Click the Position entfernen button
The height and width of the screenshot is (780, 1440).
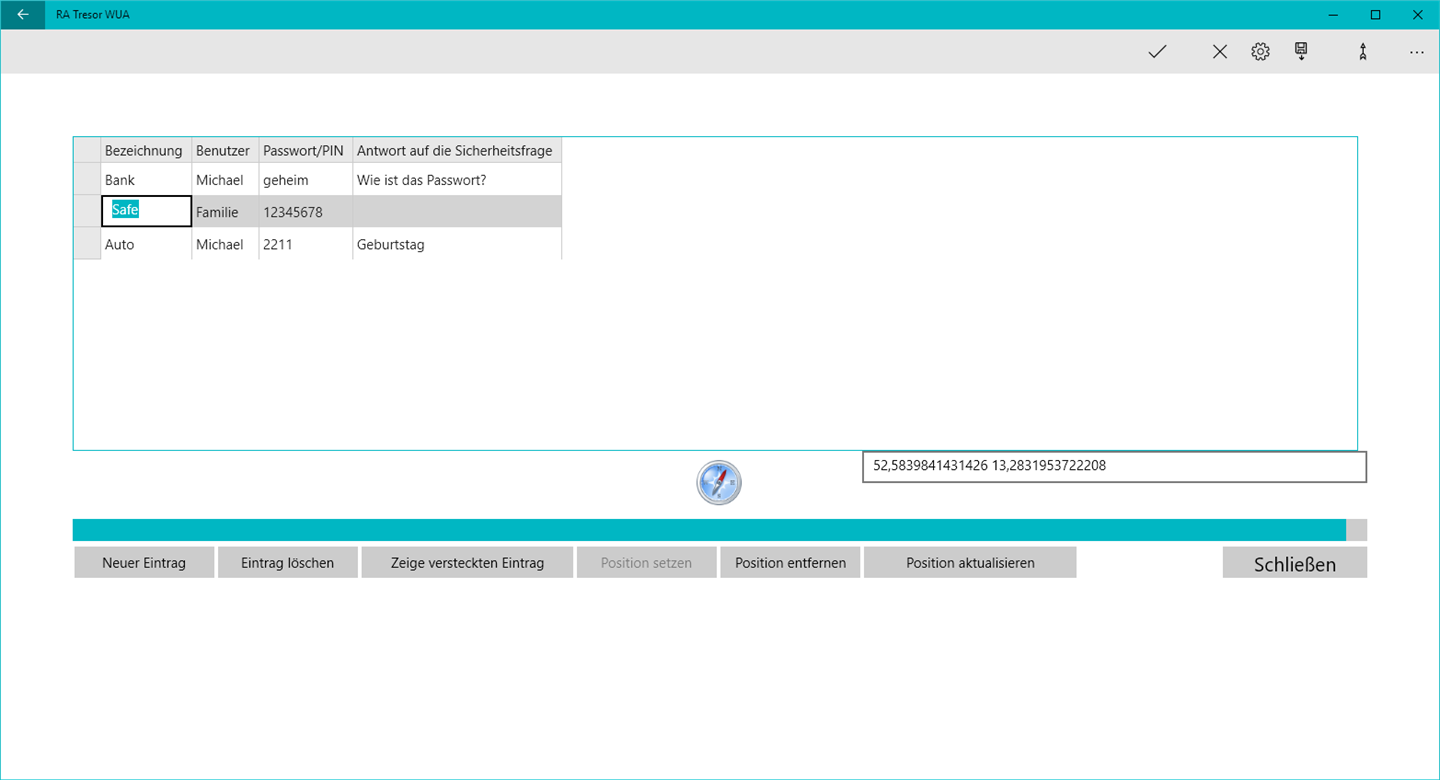coord(790,562)
